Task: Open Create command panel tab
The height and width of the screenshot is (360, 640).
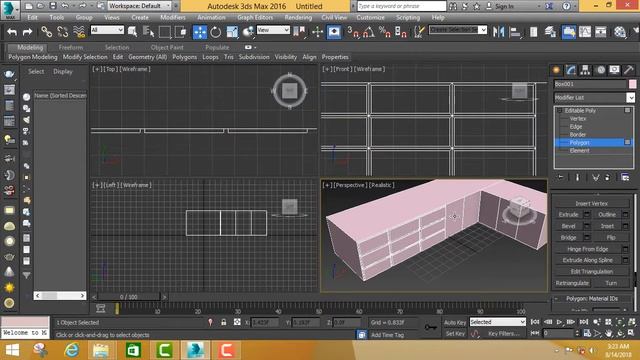Action: [x=556, y=70]
